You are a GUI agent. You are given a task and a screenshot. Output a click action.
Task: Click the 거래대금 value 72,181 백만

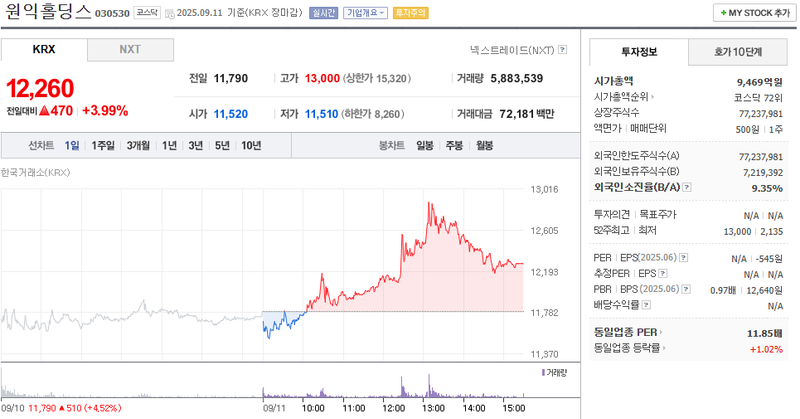(527, 114)
